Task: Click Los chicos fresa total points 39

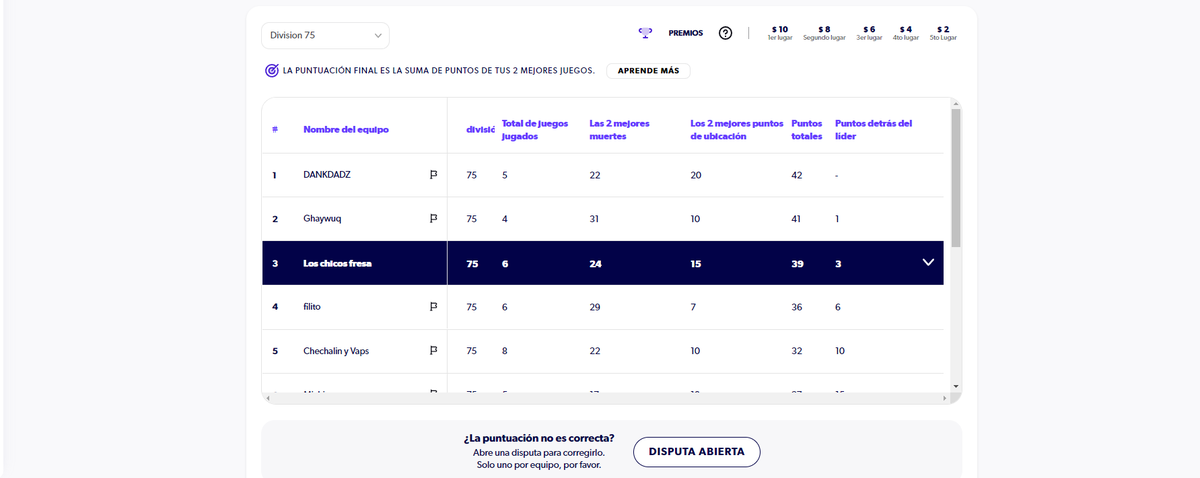Action: coord(797,263)
